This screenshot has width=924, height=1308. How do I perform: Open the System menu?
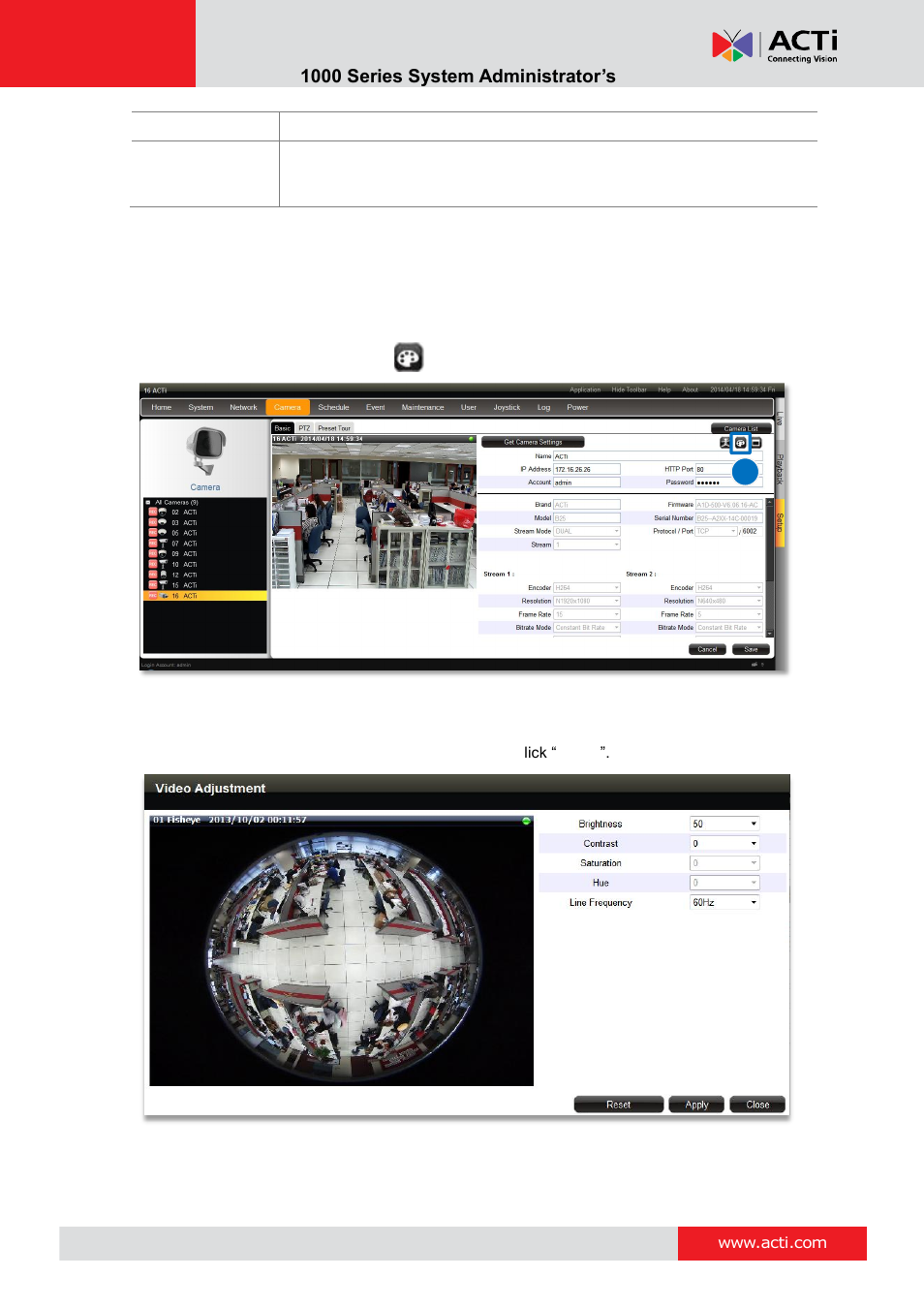point(200,408)
